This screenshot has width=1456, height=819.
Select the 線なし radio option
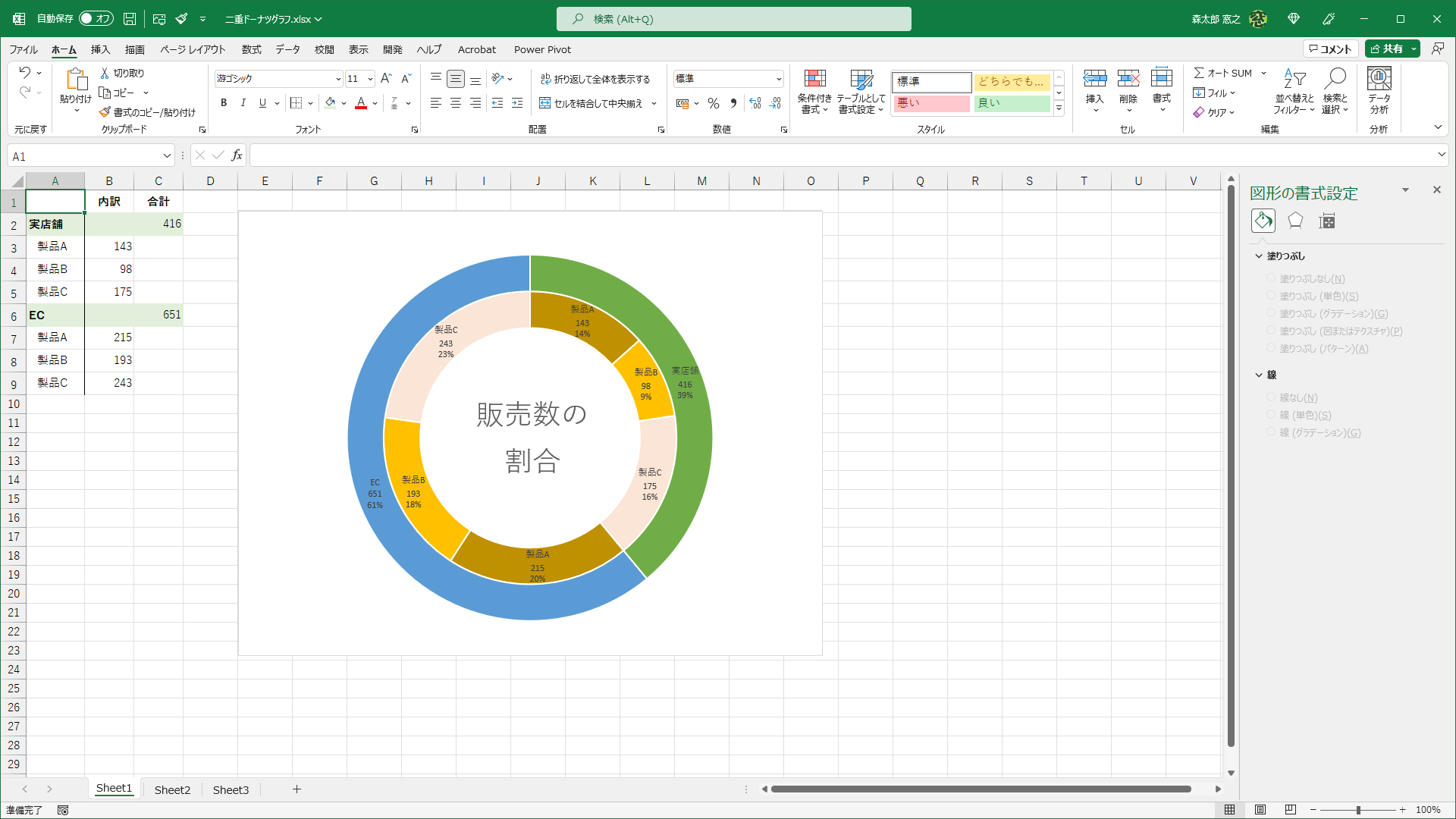[x=1272, y=397]
